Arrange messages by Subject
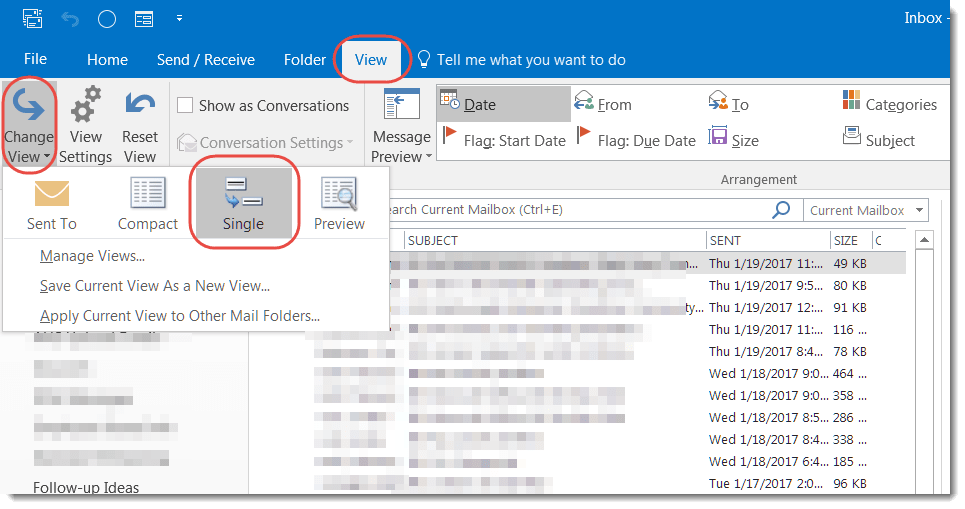The width and height of the screenshot is (965, 509). [x=878, y=140]
